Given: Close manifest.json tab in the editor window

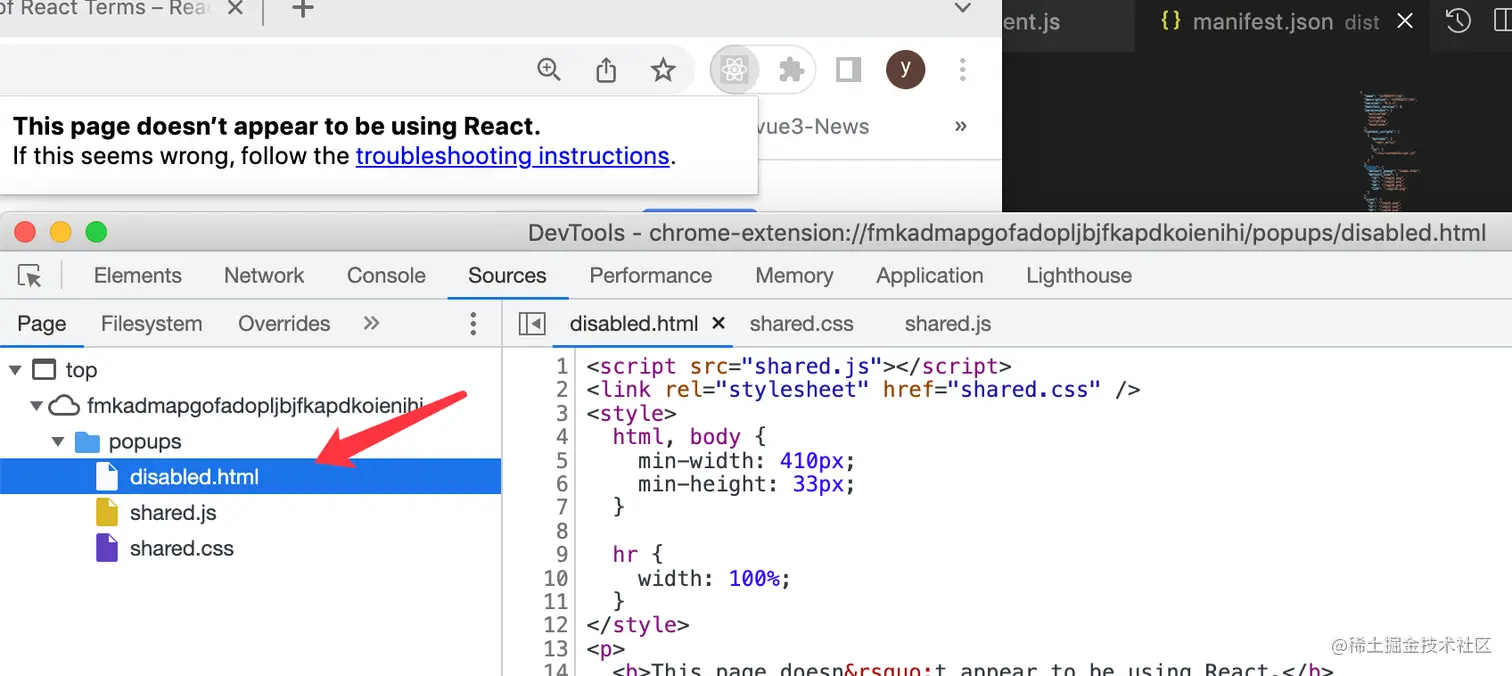Looking at the screenshot, I should 1405,21.
